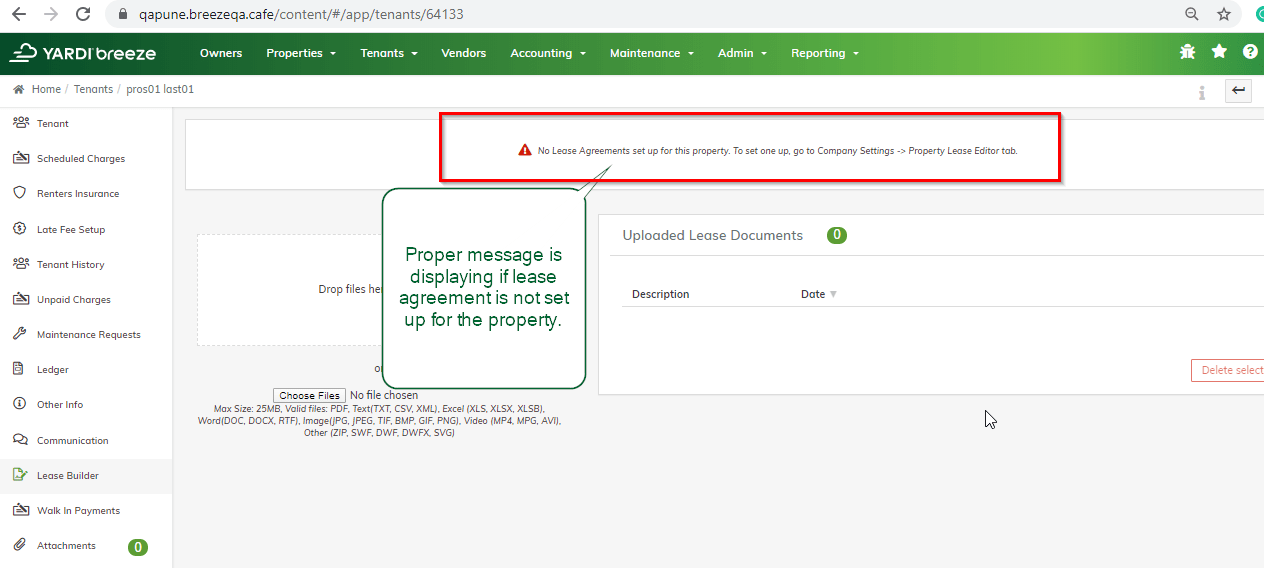Click the Tenants breadcrumb link
Viewport: 1264px width, 568px height.
click(x=93, y=89)
